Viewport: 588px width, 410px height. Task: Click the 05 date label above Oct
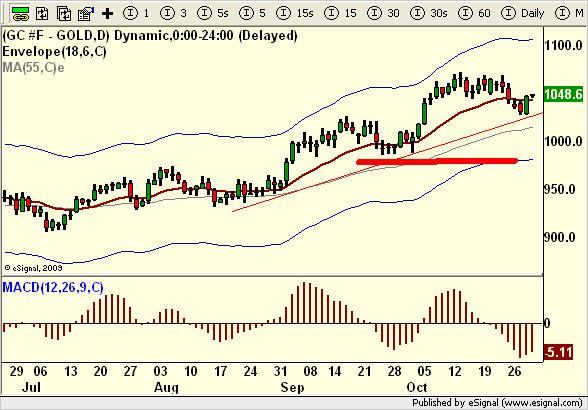click(x=424, y=371)
